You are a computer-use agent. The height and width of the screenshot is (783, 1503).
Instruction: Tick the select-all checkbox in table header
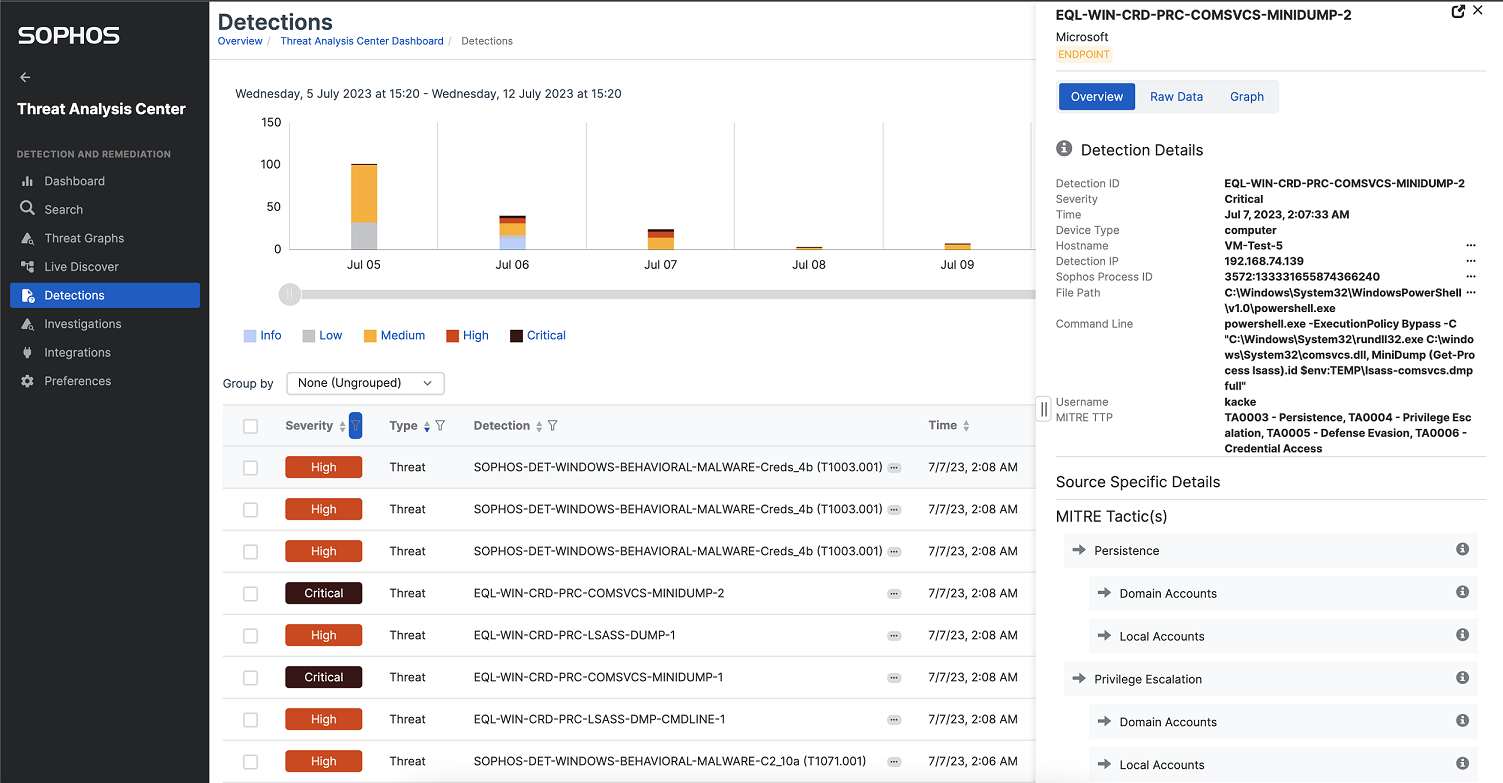(250, 426)
